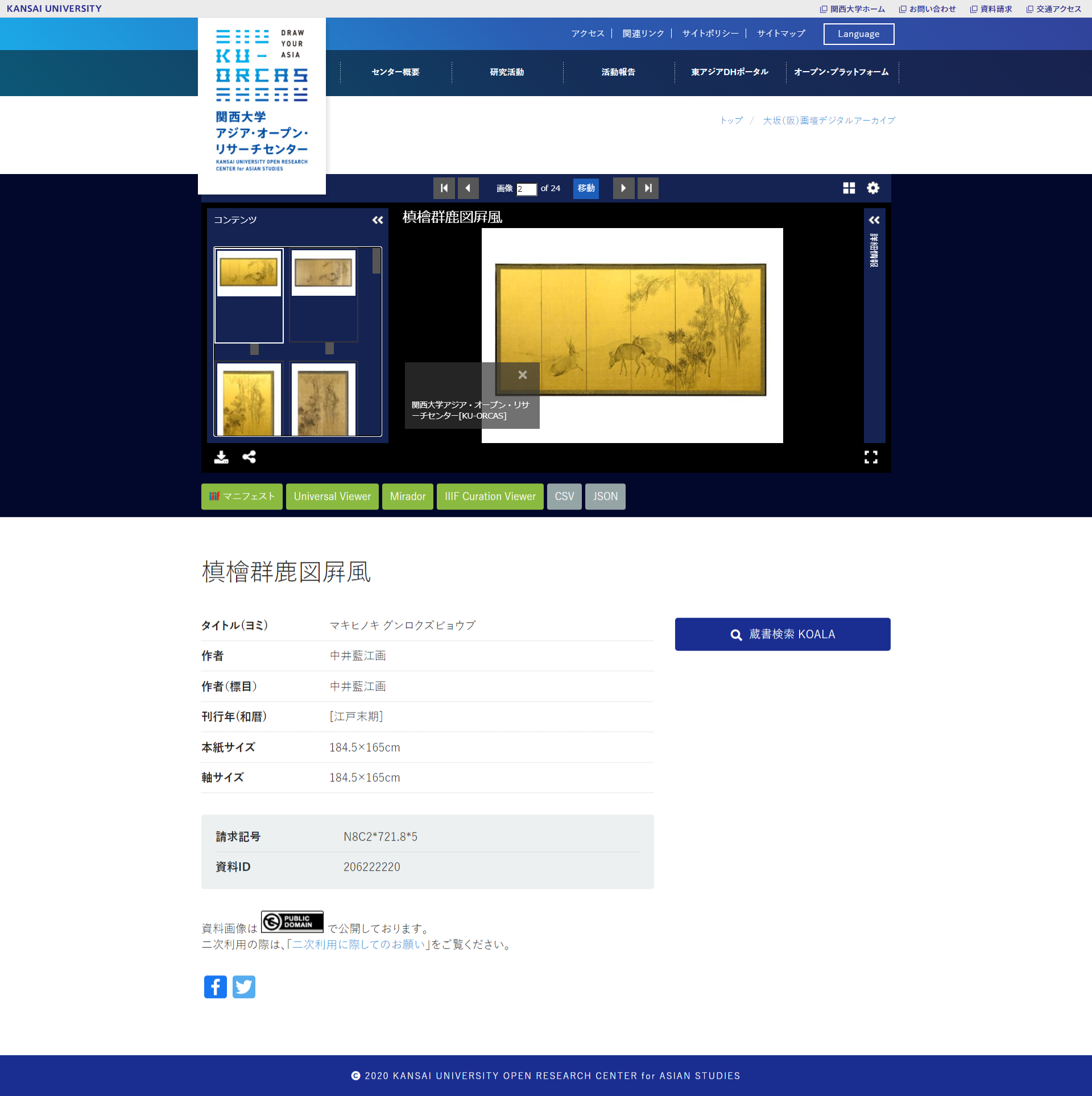This screenshot has width=1092, height=1096.
Task: Expand the 詳細情報 details side panel
Action: pyautogui.click(x=874, y=220)
